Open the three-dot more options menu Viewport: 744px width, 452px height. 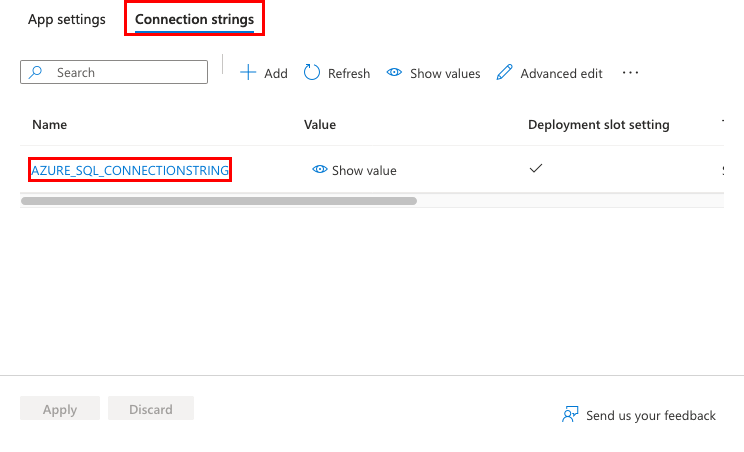click(x=631, y=73)
